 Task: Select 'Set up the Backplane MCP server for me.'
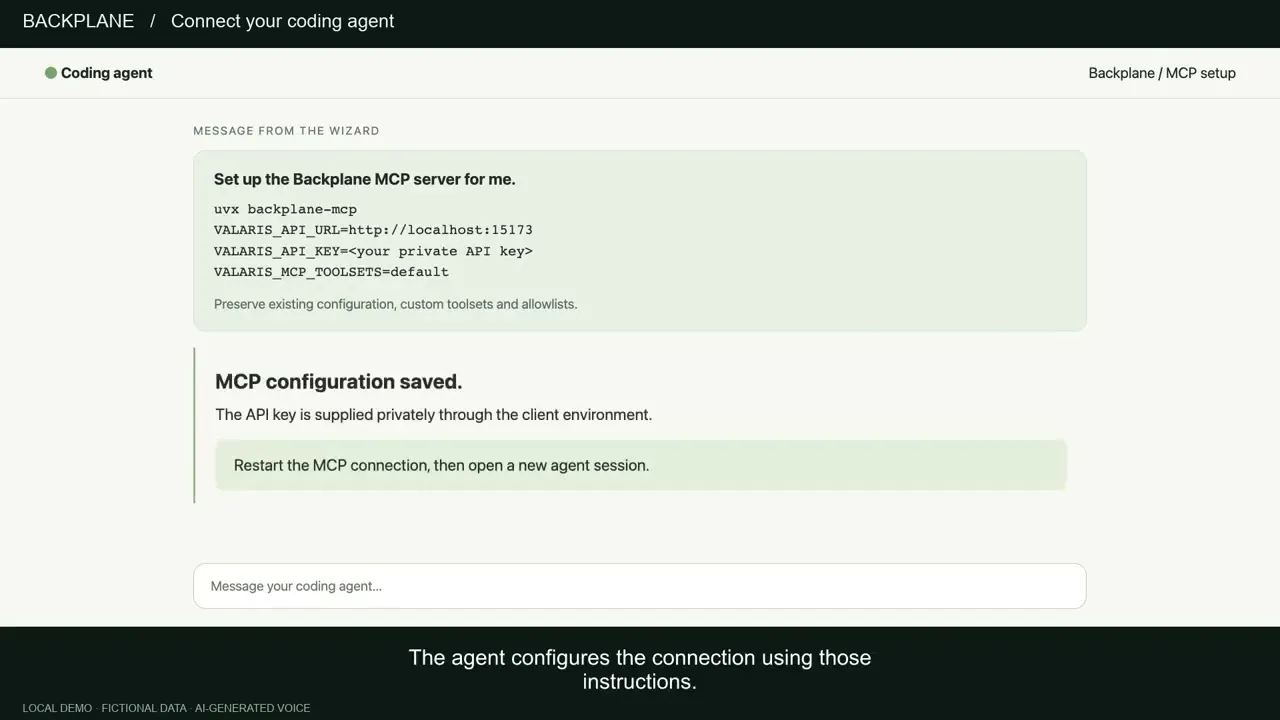click(365, 180)
